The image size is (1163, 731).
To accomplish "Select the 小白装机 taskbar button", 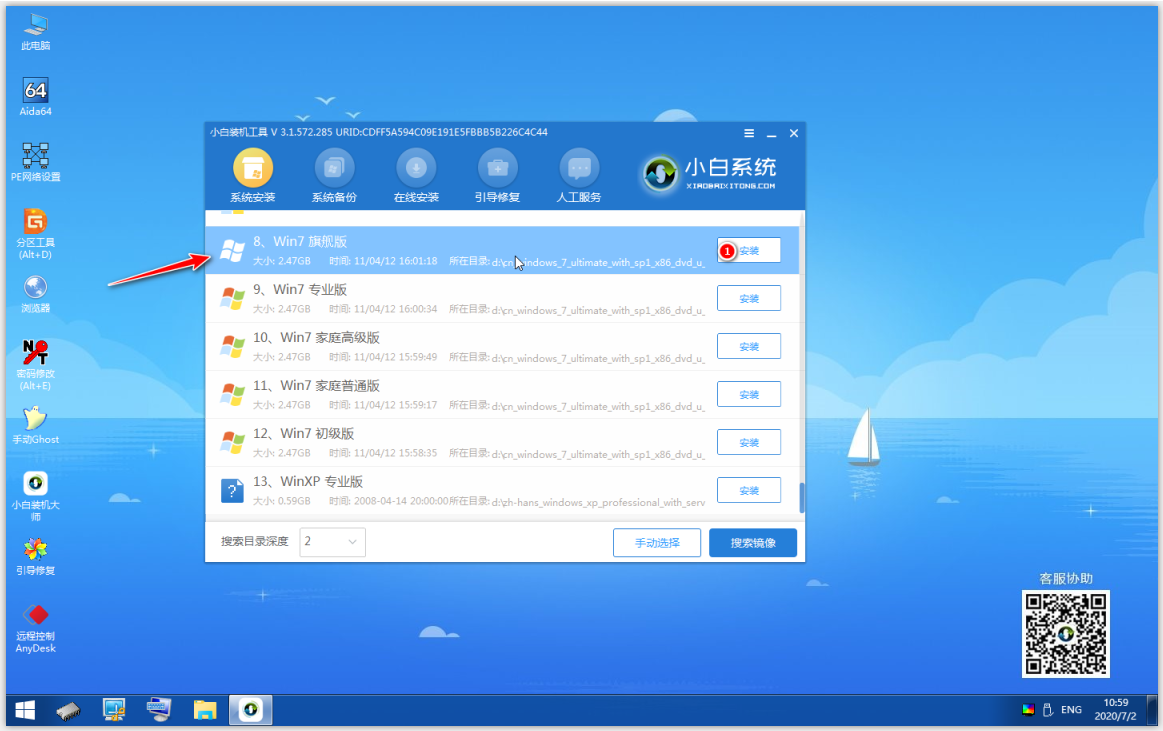I will 251,710.
